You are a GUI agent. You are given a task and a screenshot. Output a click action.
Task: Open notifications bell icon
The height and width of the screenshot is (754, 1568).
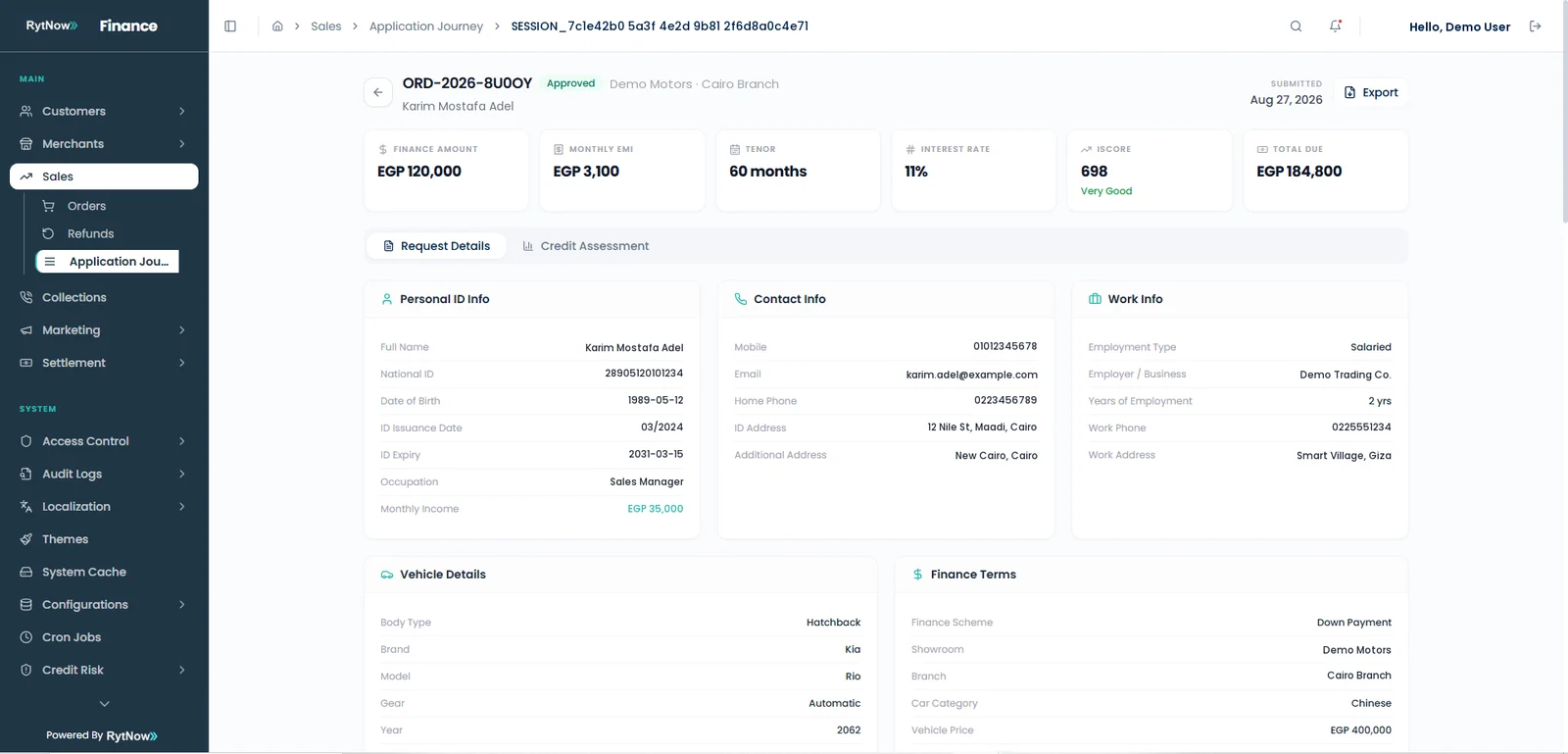[x=1335, y=26]
